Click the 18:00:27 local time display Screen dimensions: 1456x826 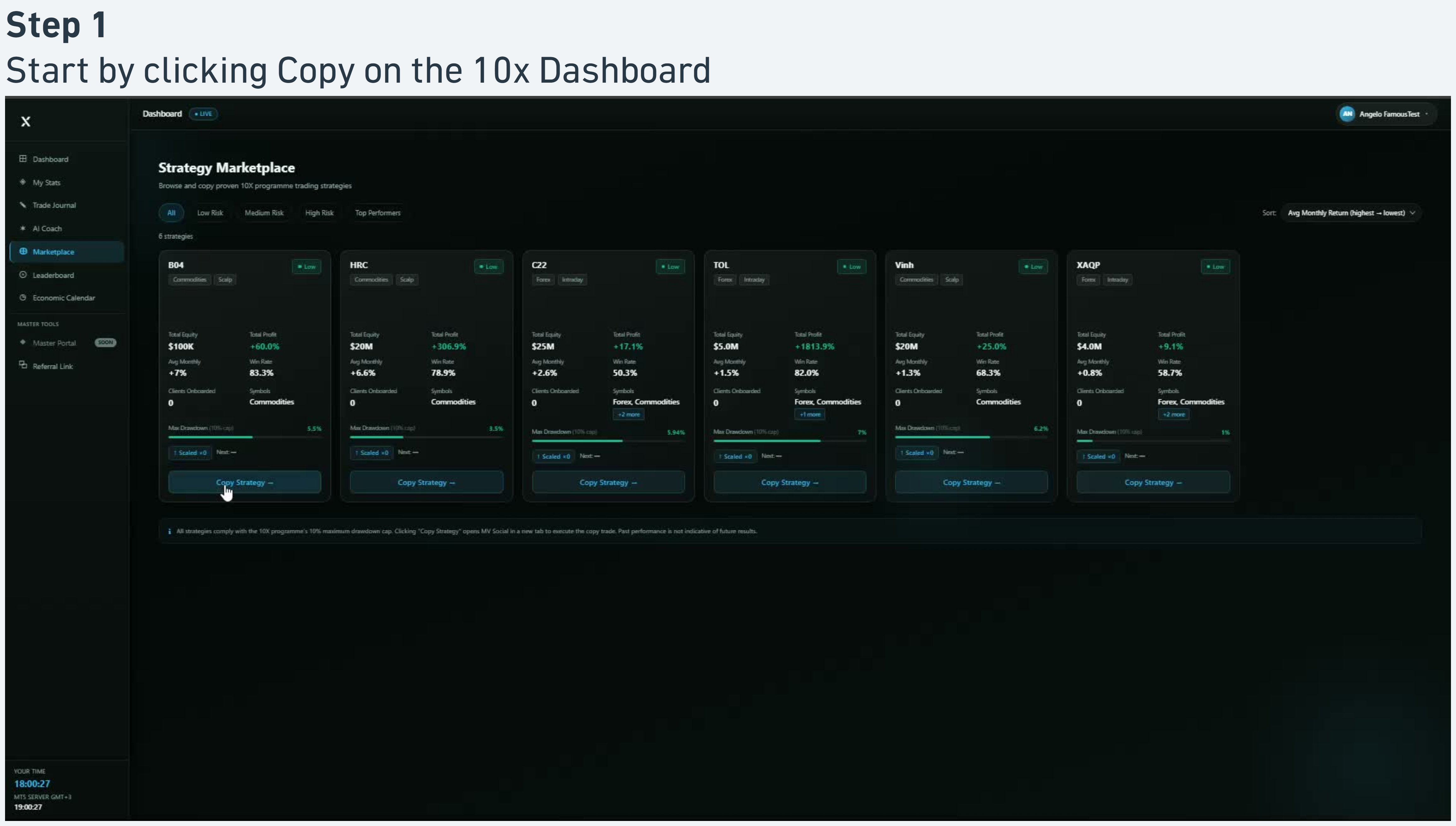32,784
